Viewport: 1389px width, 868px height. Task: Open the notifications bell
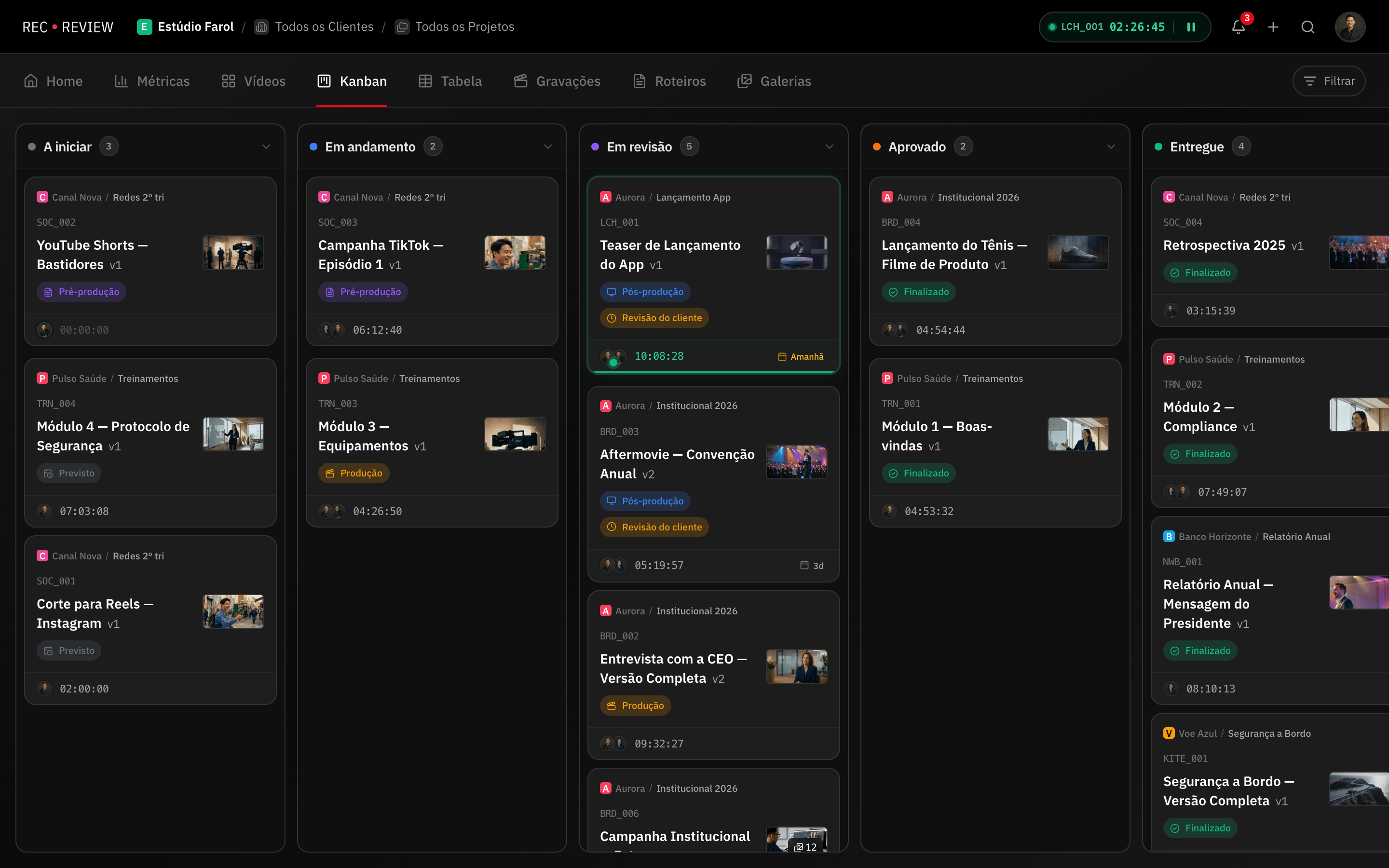[1238, 27]
